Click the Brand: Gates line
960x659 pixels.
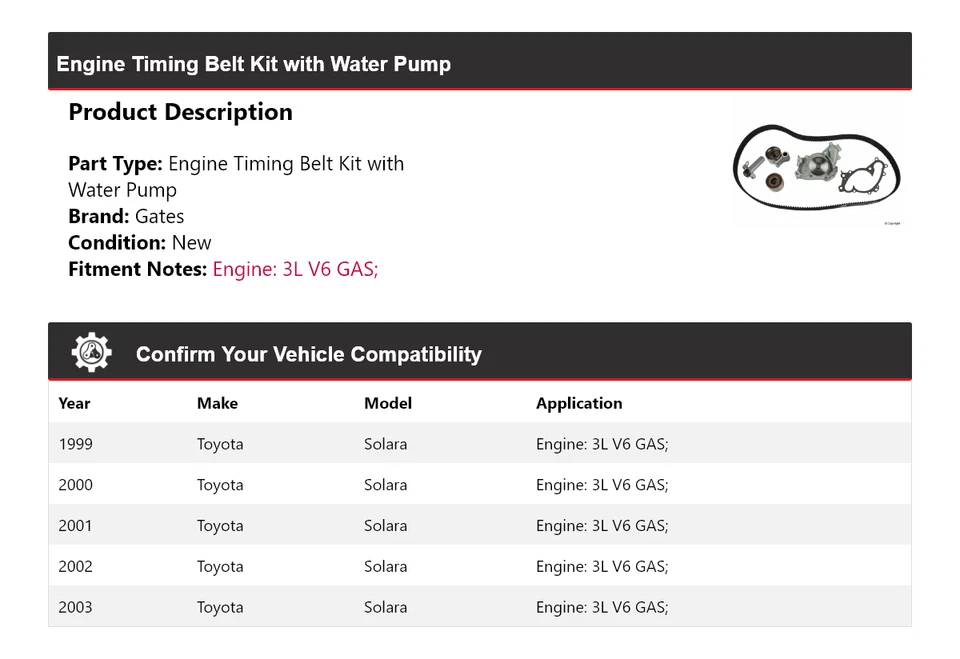pyautogui.click(x=126, y=216)
